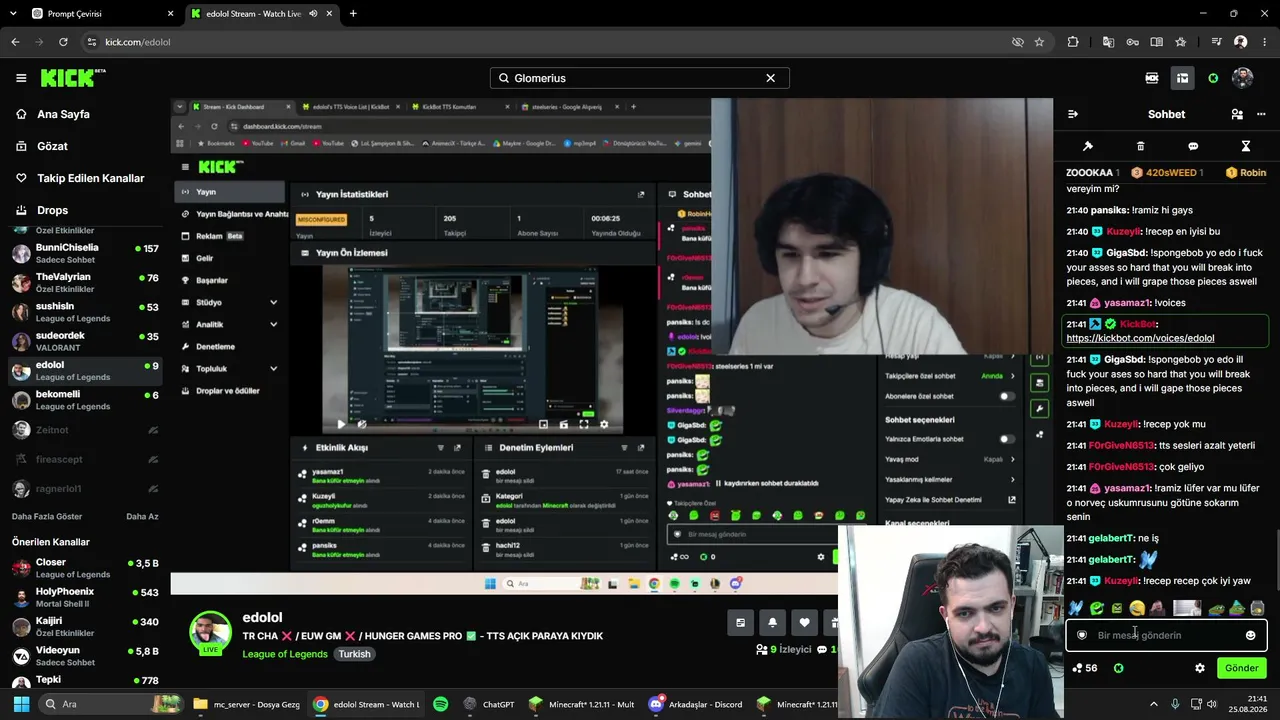Open TheValyrian channel in sidebar
The image size is (1280, 720).
click(x=85, y=283)
